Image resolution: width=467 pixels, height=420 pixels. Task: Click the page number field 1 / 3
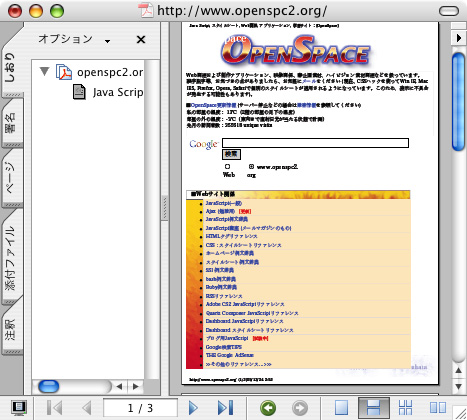(x=140, y=408)
